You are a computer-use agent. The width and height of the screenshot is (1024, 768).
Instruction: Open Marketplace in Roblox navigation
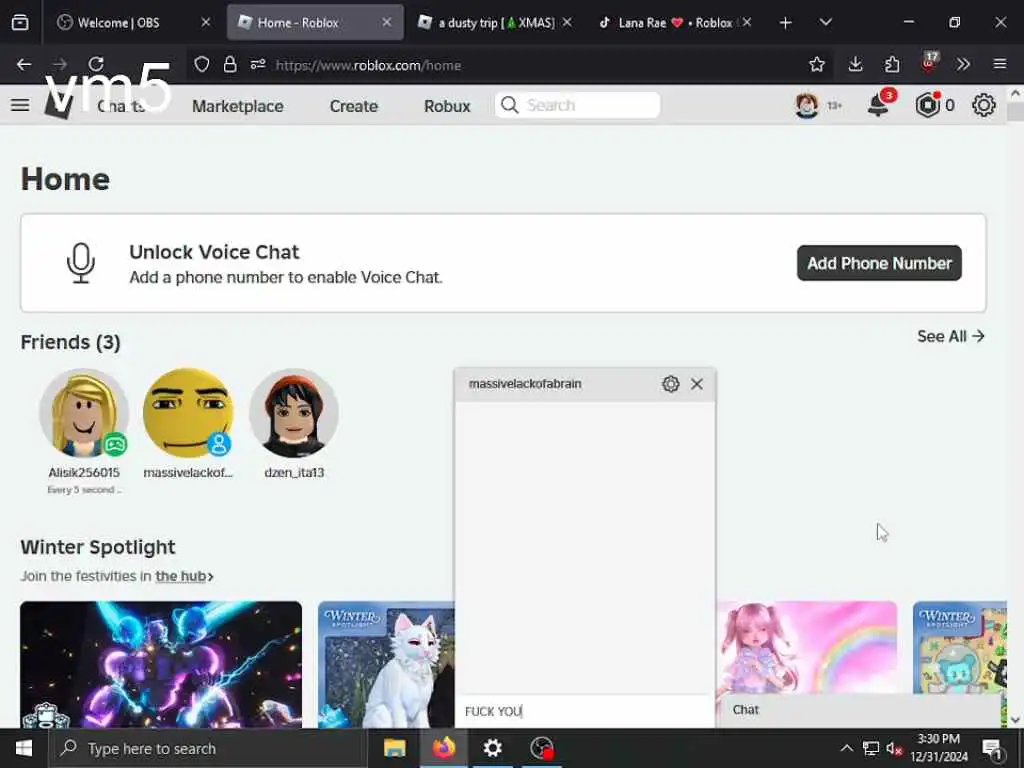click(238, 106)
